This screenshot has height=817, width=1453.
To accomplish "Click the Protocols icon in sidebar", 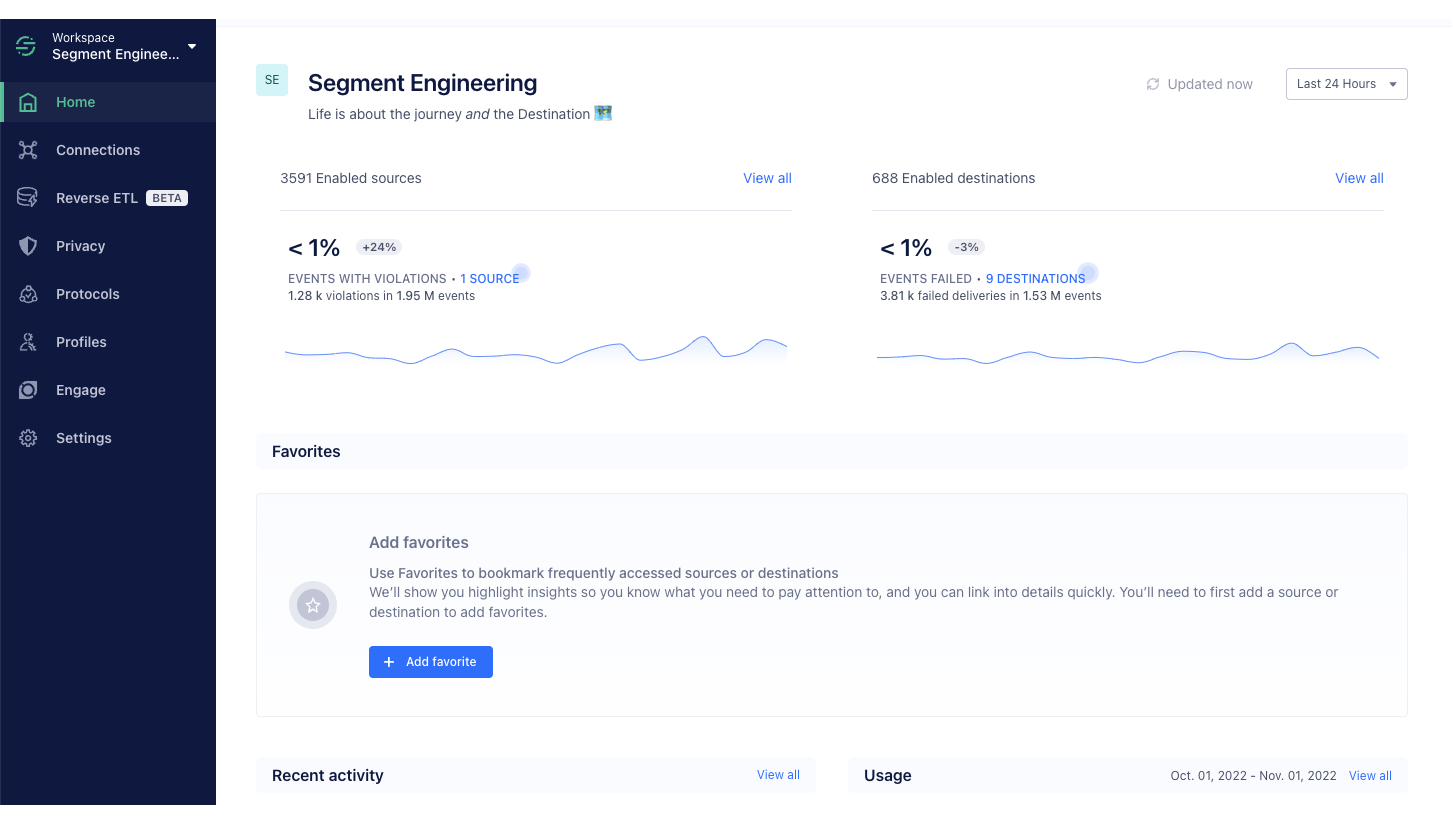I will (28, 294).
